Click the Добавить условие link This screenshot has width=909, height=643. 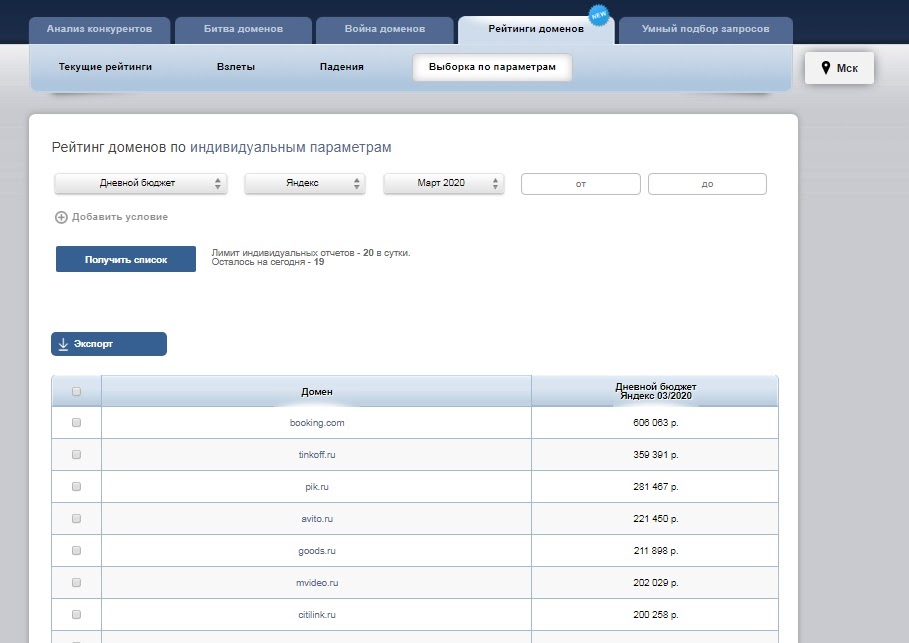[119, 217]
